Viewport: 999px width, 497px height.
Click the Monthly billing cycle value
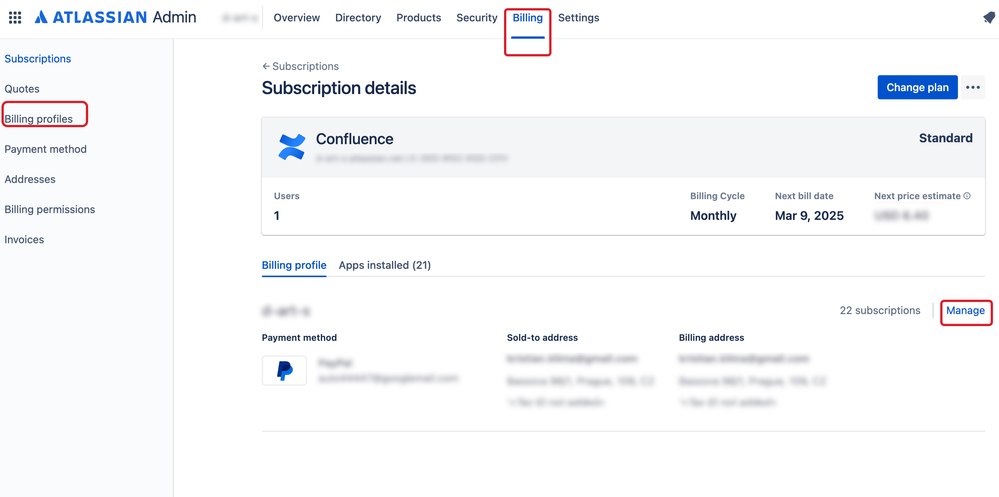click(713, 216)
